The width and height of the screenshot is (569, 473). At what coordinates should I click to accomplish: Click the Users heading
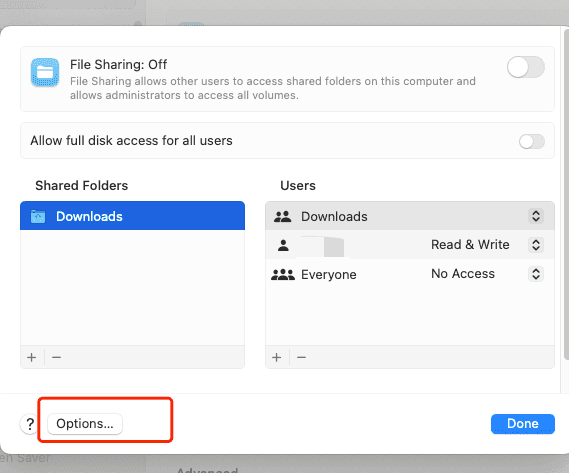(x=298, y=185)
